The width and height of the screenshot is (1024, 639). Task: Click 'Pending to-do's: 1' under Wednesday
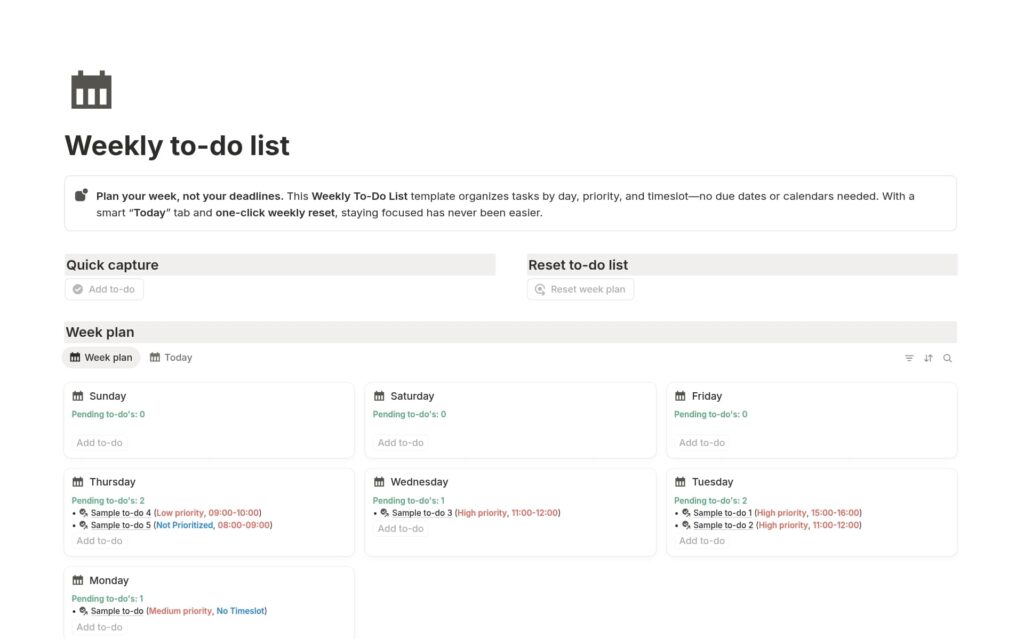click(409, 500)
